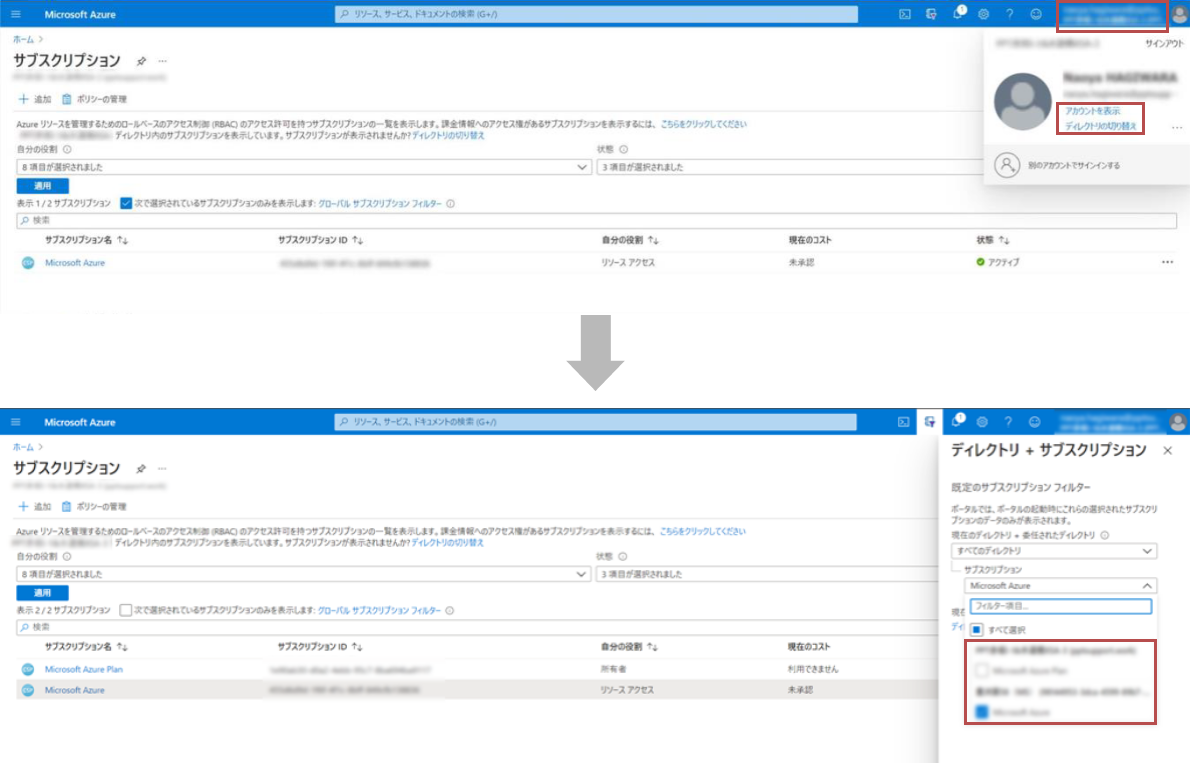Close the ディレクトリ + サブスクリプション panel
Image resolution: width=1191 pixels, height=763 pixels.
coord(1167,451)
